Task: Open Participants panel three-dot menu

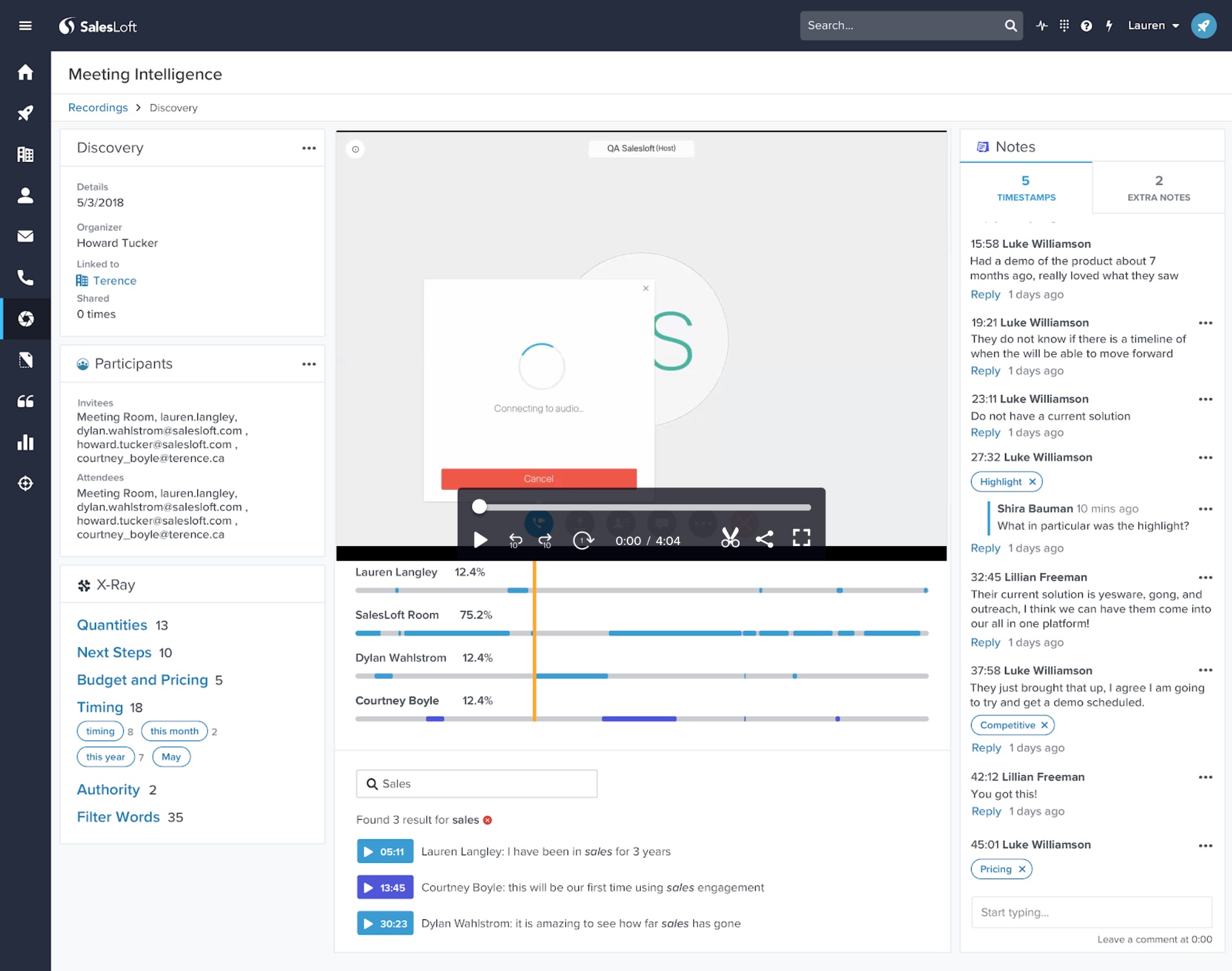Action: 309,364
